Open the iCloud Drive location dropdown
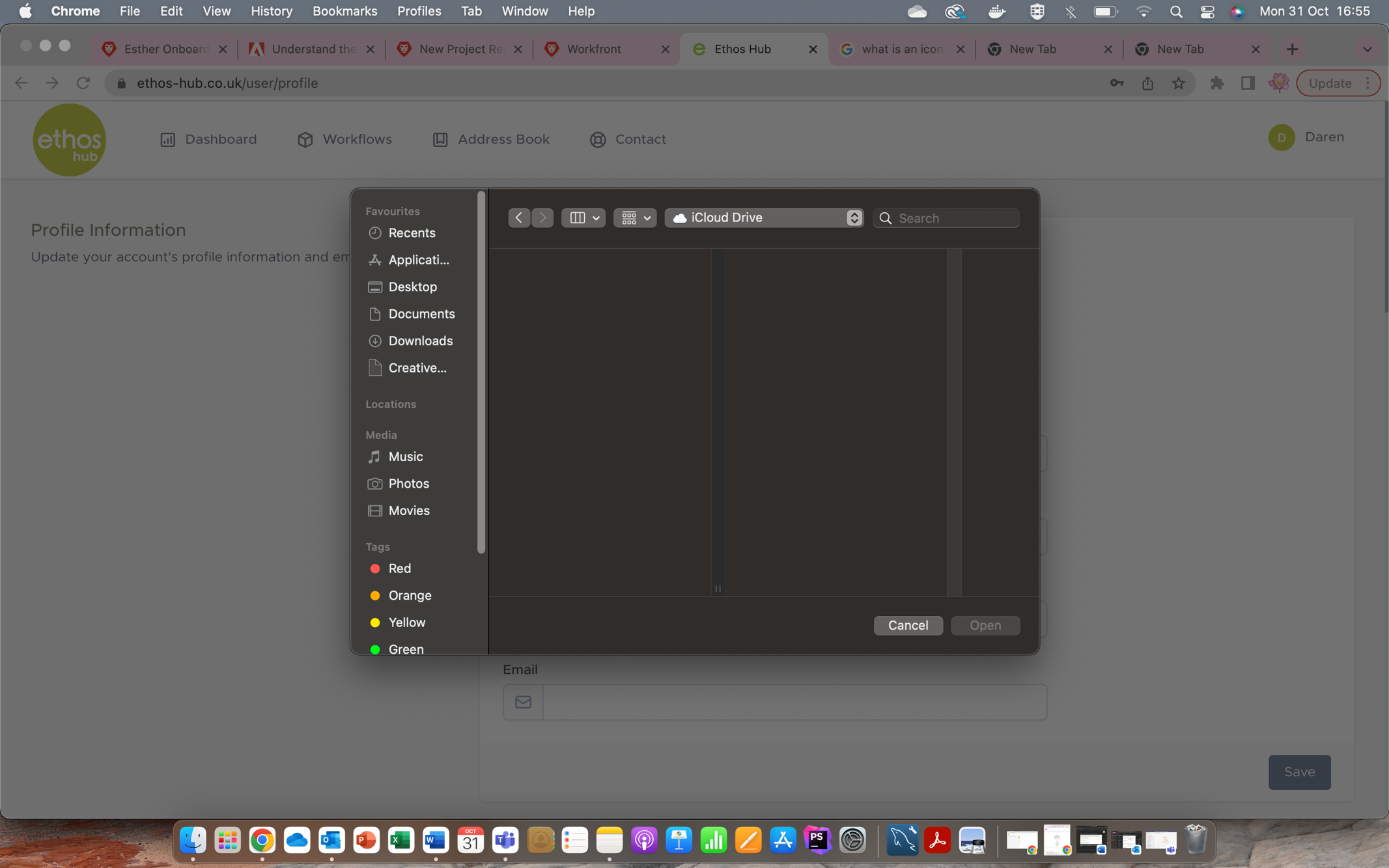The height and width of the screenshot is (868, 1389). coord(763,217)
